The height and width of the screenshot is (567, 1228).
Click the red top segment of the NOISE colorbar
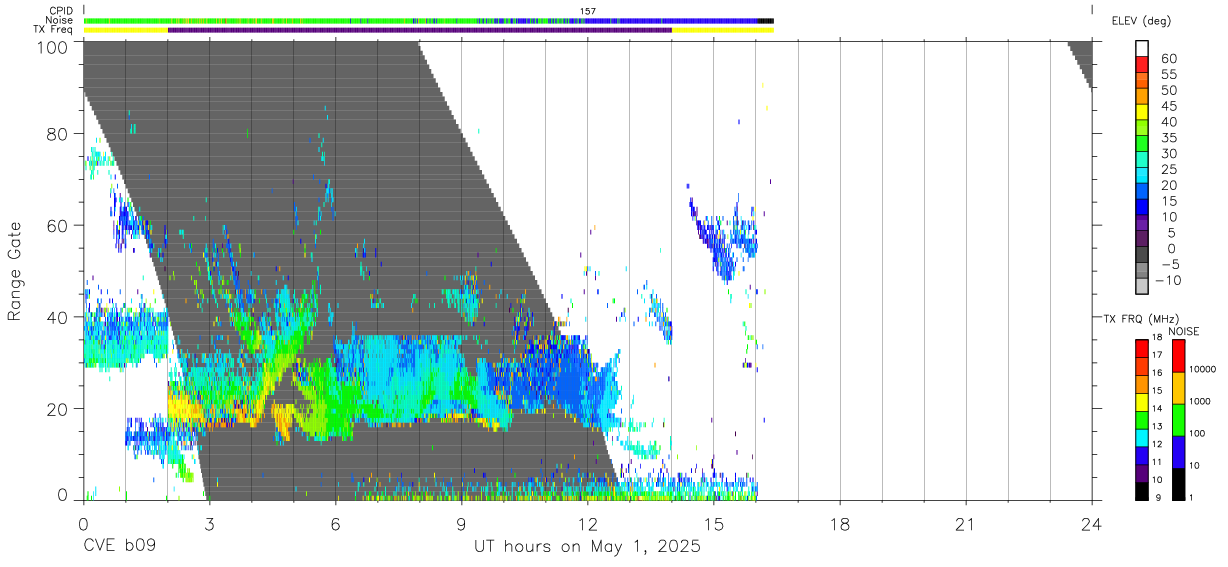coord(1179,356)
